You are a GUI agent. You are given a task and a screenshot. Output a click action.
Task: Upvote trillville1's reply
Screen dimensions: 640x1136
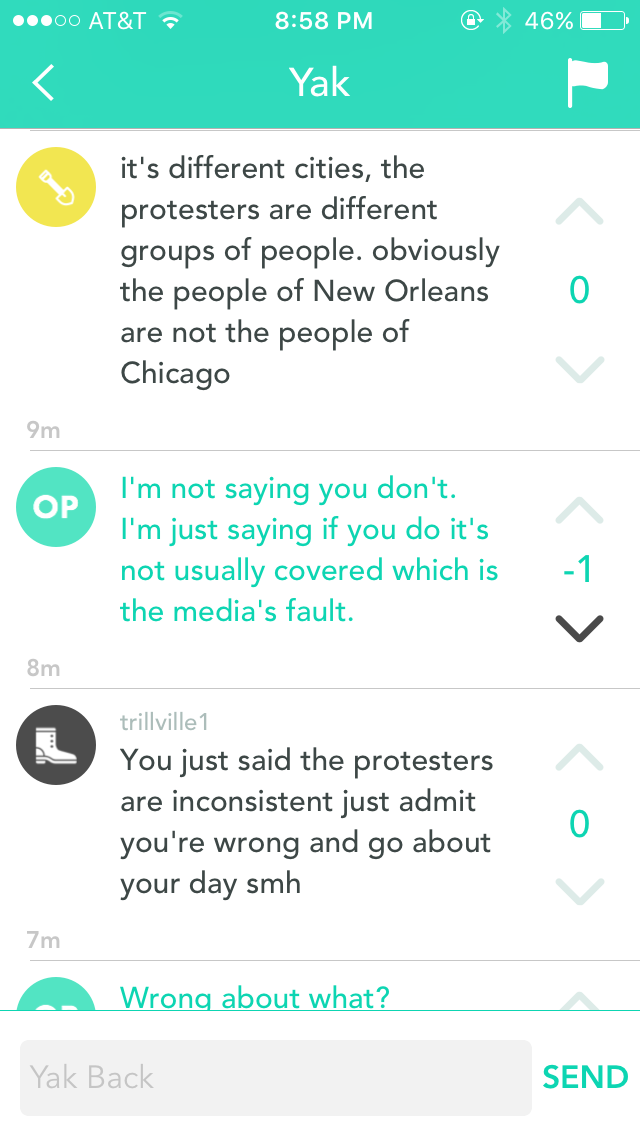pos(579,757)
